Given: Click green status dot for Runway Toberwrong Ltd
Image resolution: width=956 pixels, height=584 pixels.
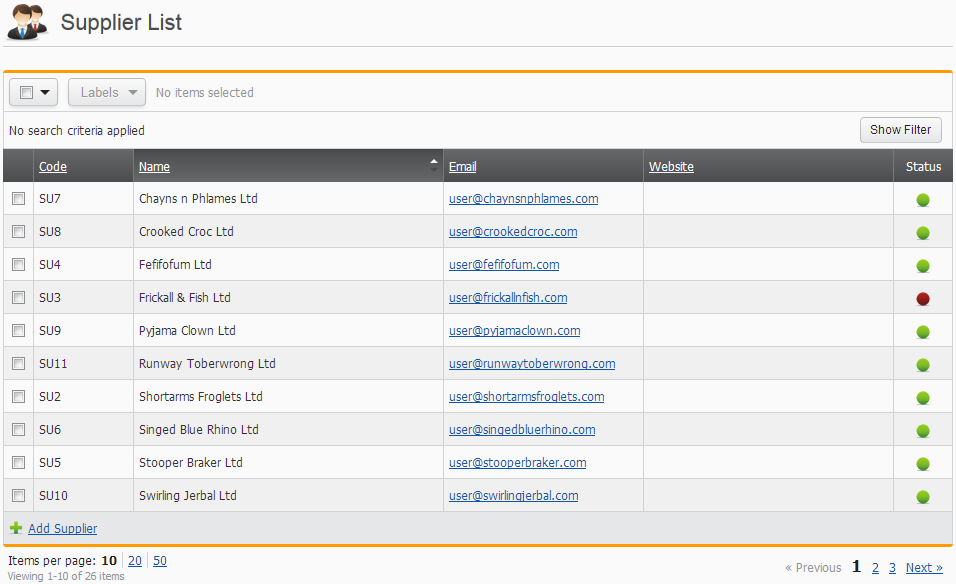Looking at the screenshot, I should click(923, 365).
